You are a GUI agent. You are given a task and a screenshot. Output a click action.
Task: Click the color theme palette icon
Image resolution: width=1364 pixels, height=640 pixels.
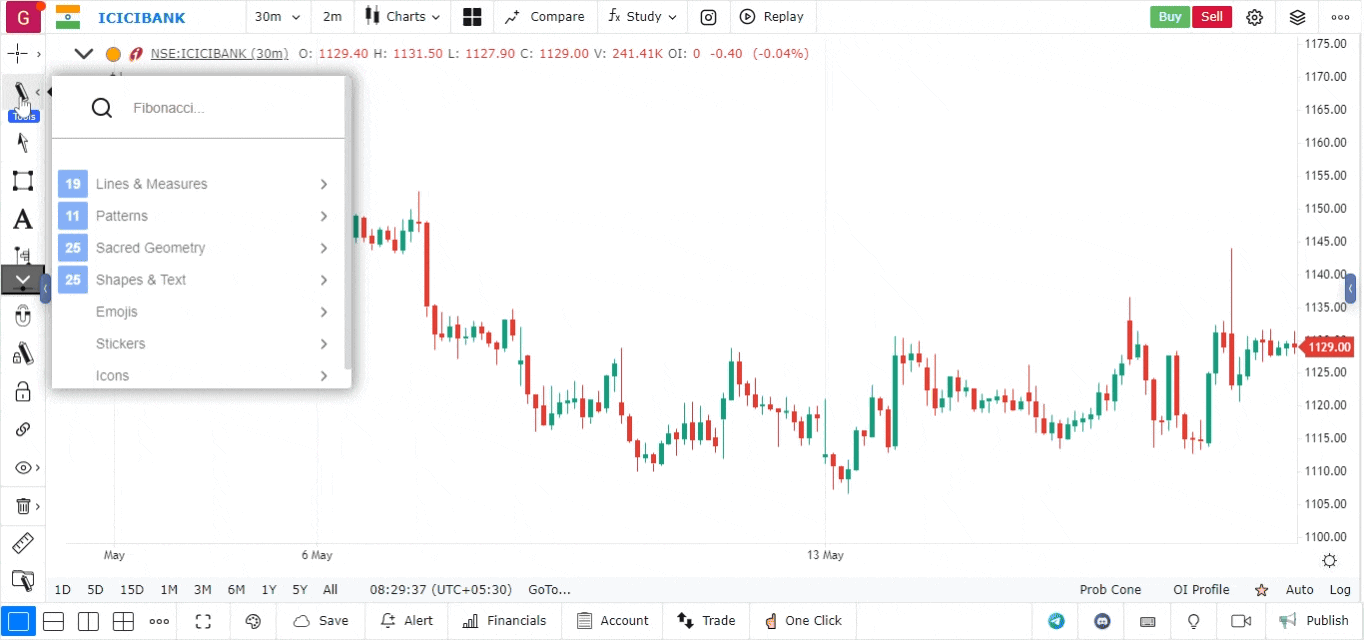pyautogui.click(x=253, y=621)
